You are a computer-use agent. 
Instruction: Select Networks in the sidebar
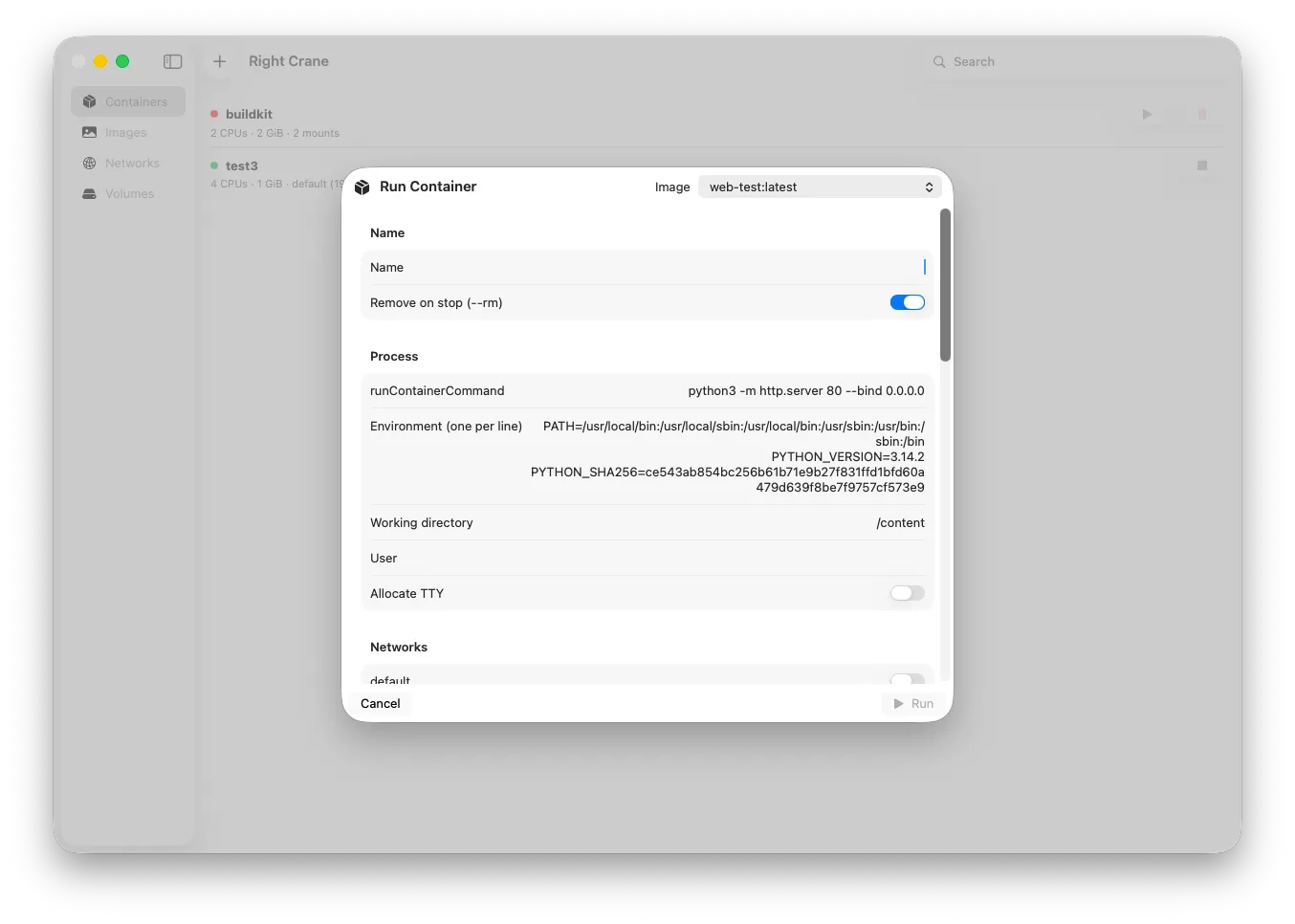click(89, 163)
